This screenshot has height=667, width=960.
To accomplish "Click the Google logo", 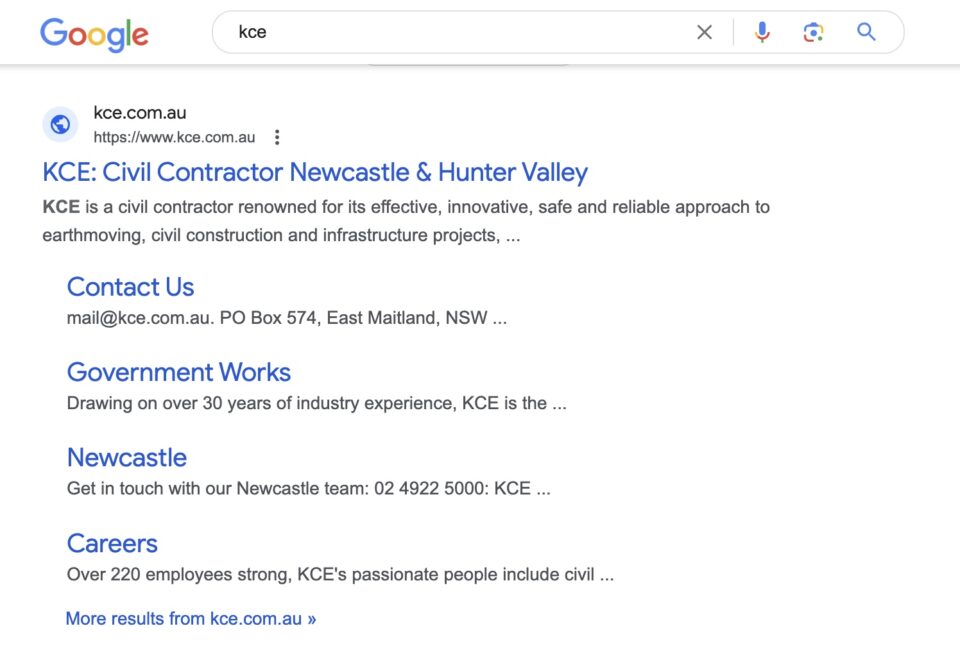I will tap(94, 32).
